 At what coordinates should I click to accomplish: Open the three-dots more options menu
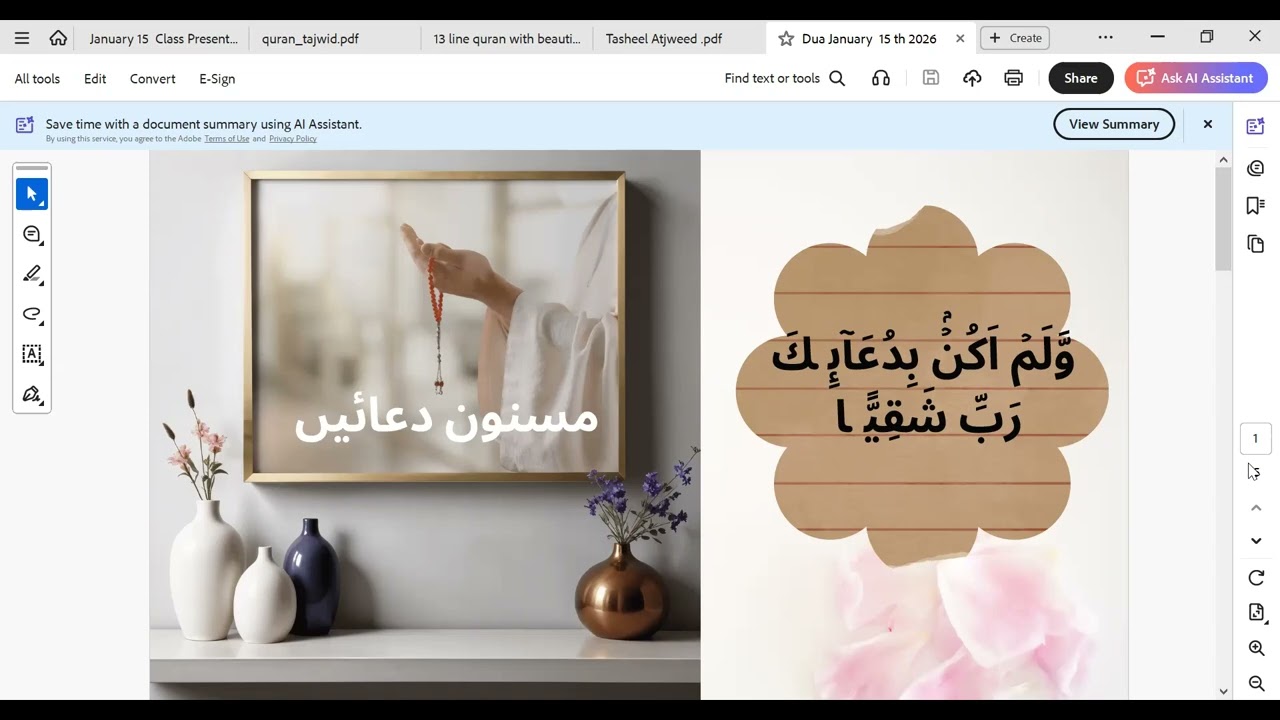pyautogui.click(x=1105, y=37)
